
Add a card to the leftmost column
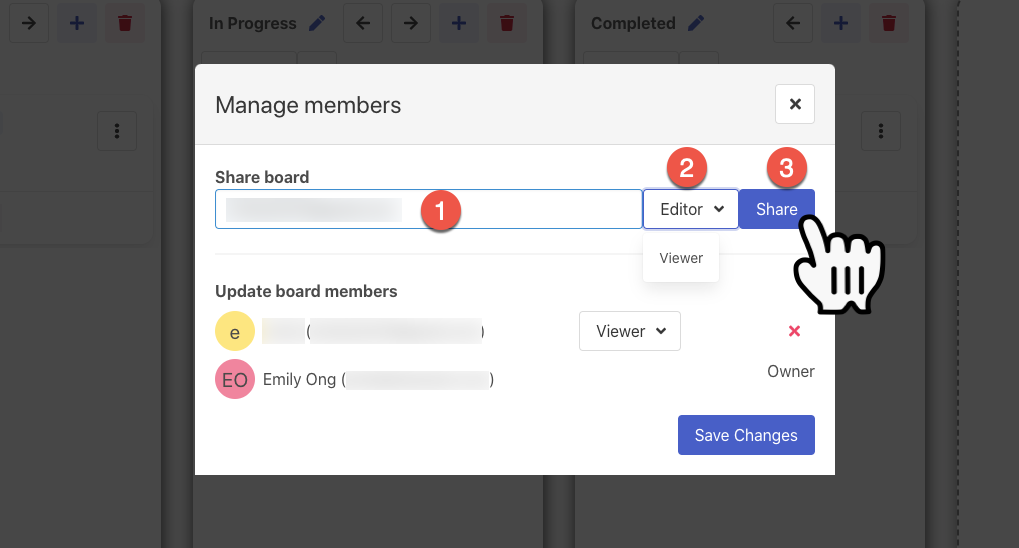pyautogui.click(x=77, y=23)
